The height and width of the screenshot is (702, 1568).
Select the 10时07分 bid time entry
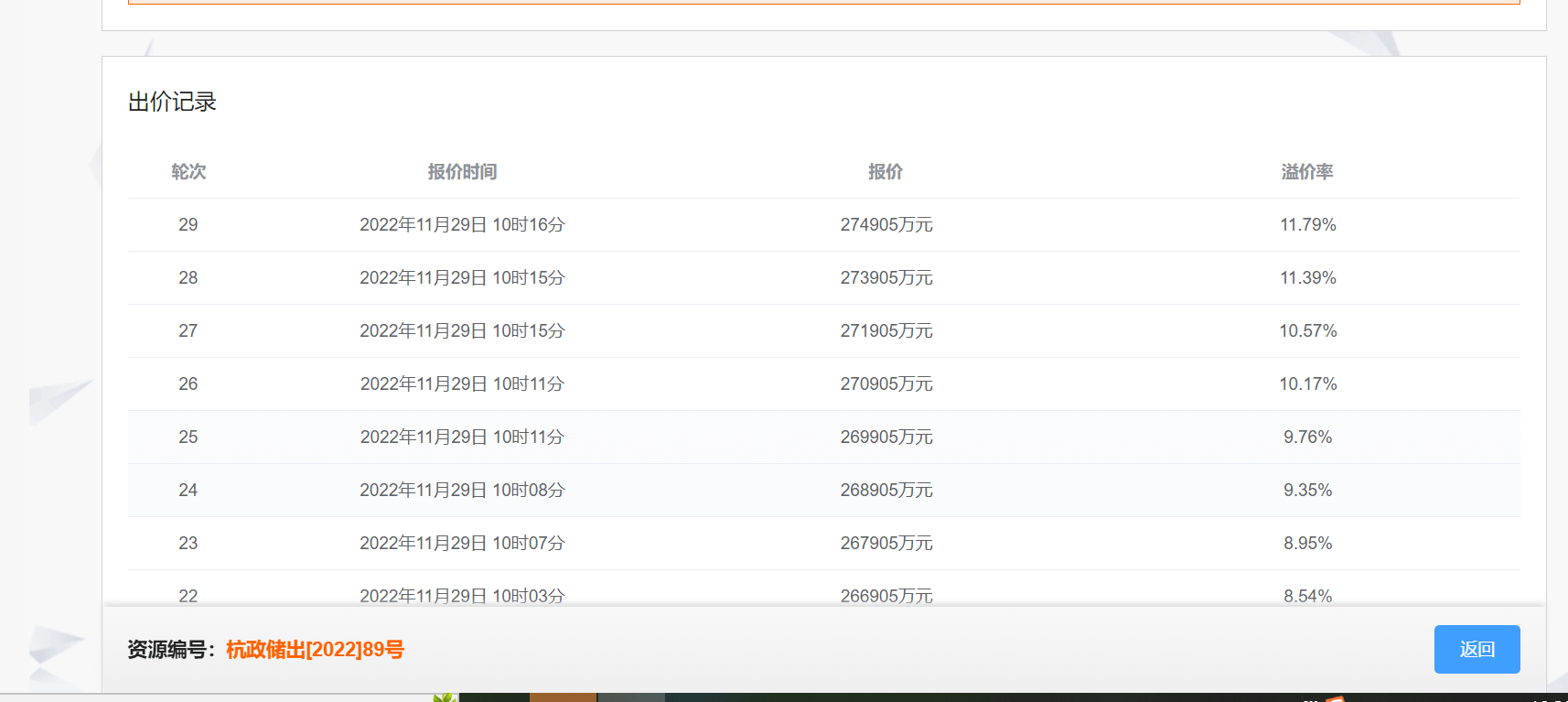pyautogui.click(x=462, y=544)
